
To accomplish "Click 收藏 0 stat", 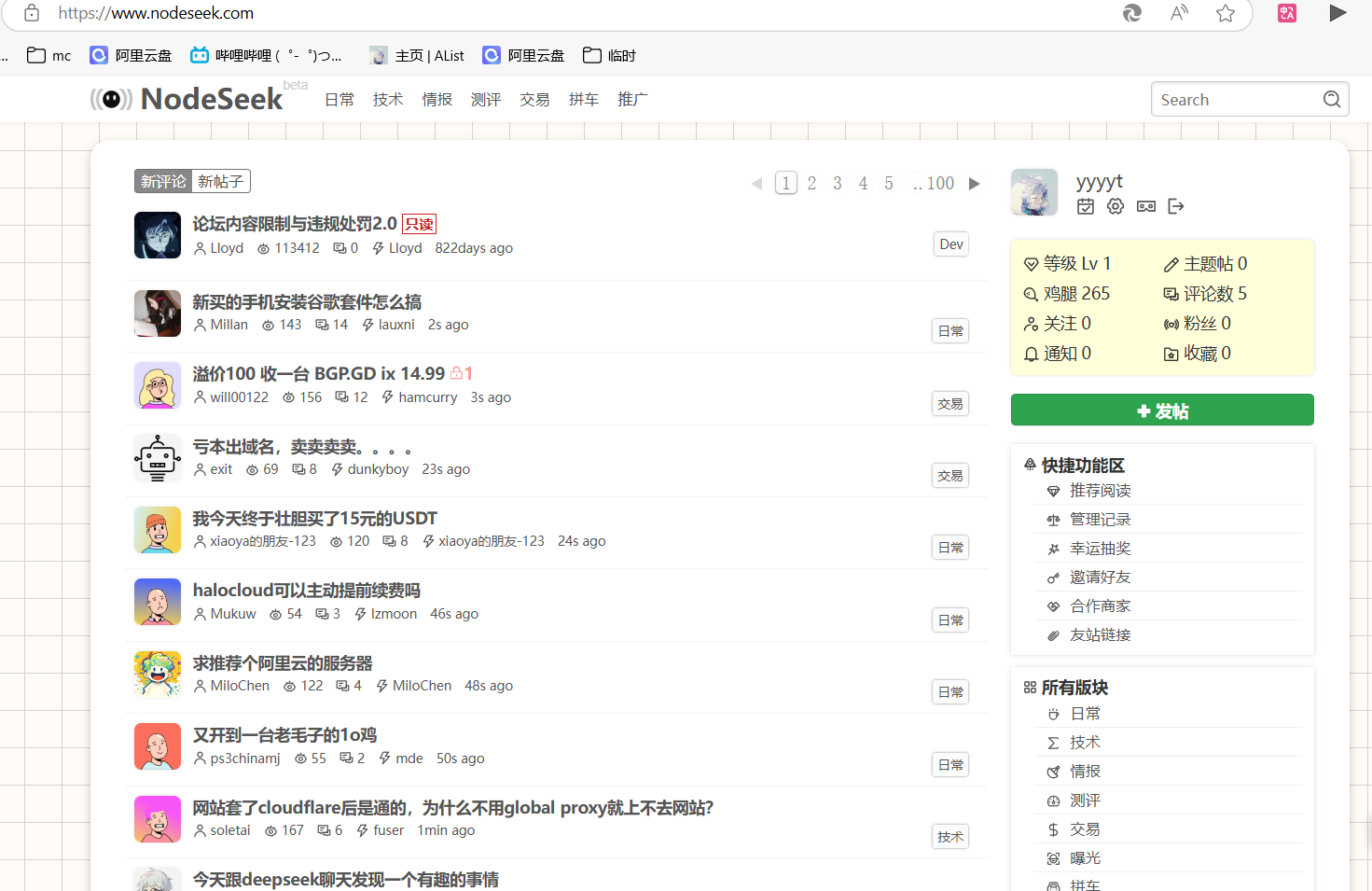I will point(1198,353).
